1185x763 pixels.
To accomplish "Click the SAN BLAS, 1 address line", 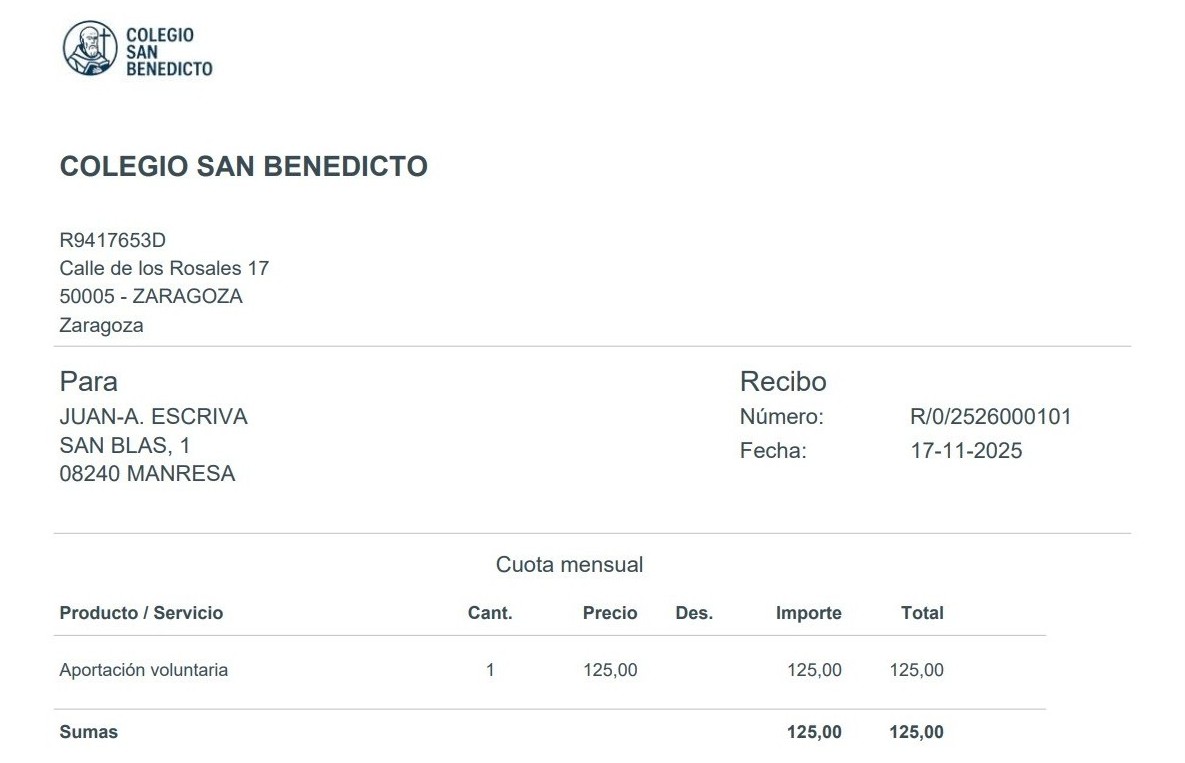I will point(125,445).
